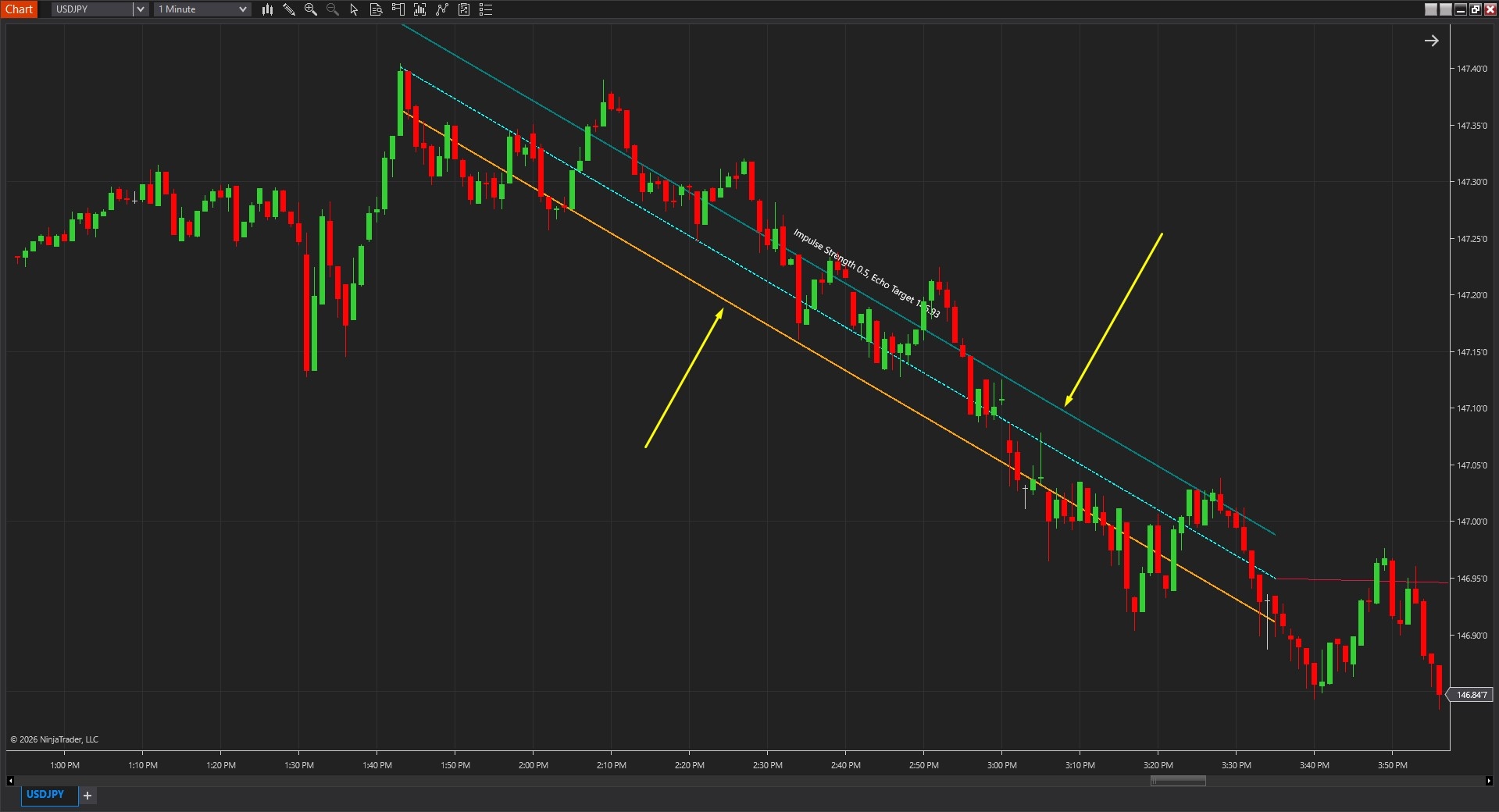Select the drawing tools pencil icon

[289, 9]
